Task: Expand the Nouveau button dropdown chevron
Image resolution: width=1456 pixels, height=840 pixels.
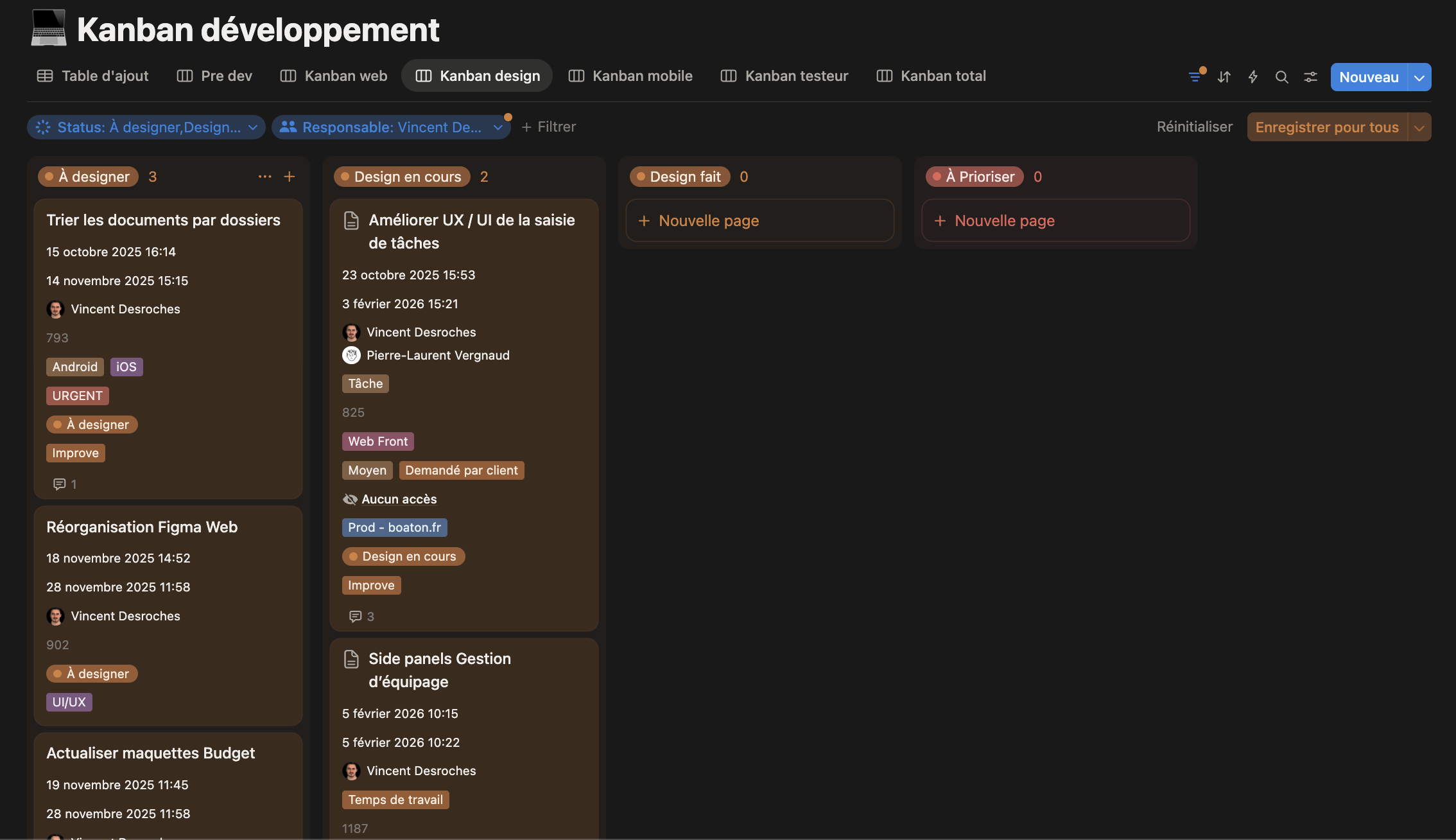Action: coord(1419,76)
